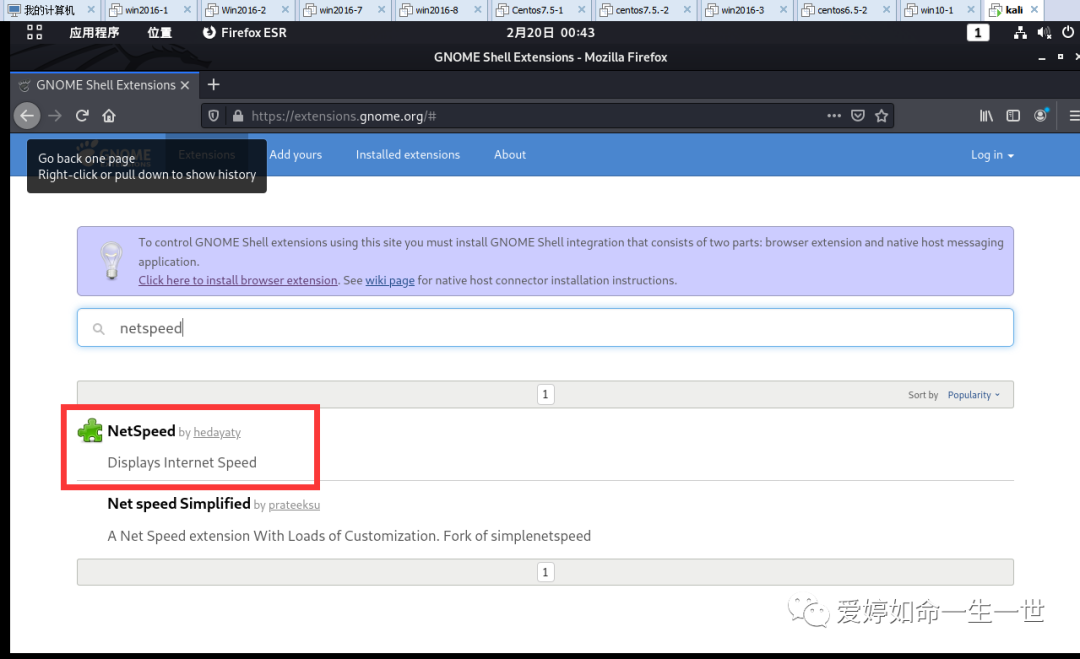Open the power menu icon
Viewport: 1080px width, 659px height.
pyautogui.click(x=1068, y=32)
